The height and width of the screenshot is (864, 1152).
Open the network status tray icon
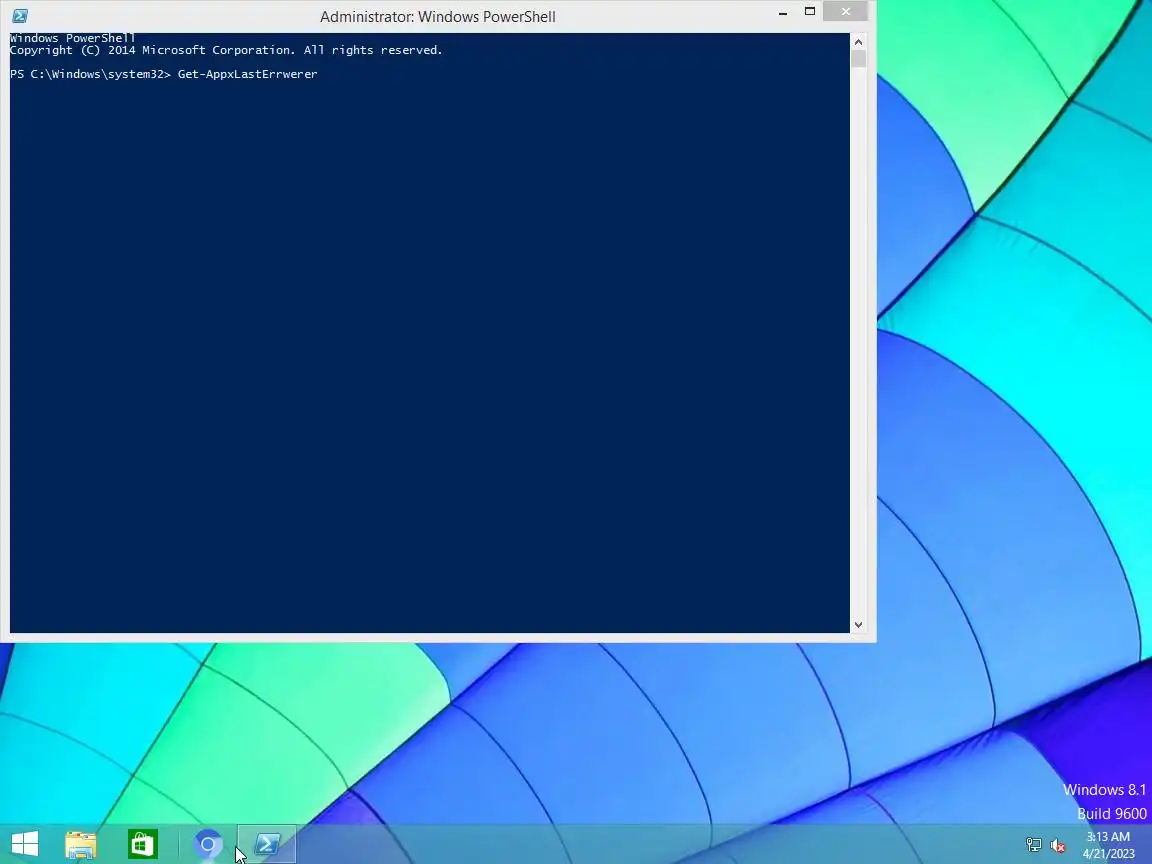pyautogui.click(x=1034, y=845)
